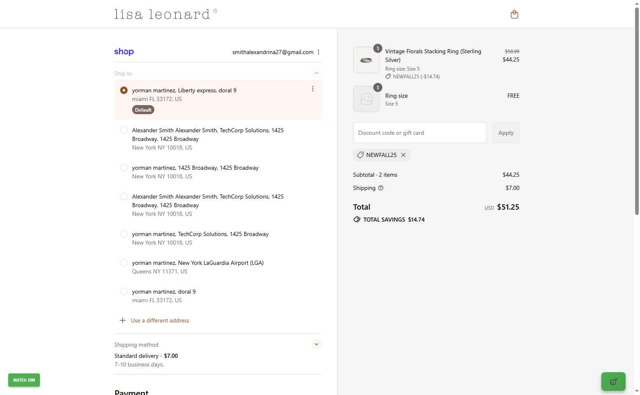The width and height of the screenshot is (640, 395).
Task: Click the plus icon for a different address
Action: coord(122,320)
